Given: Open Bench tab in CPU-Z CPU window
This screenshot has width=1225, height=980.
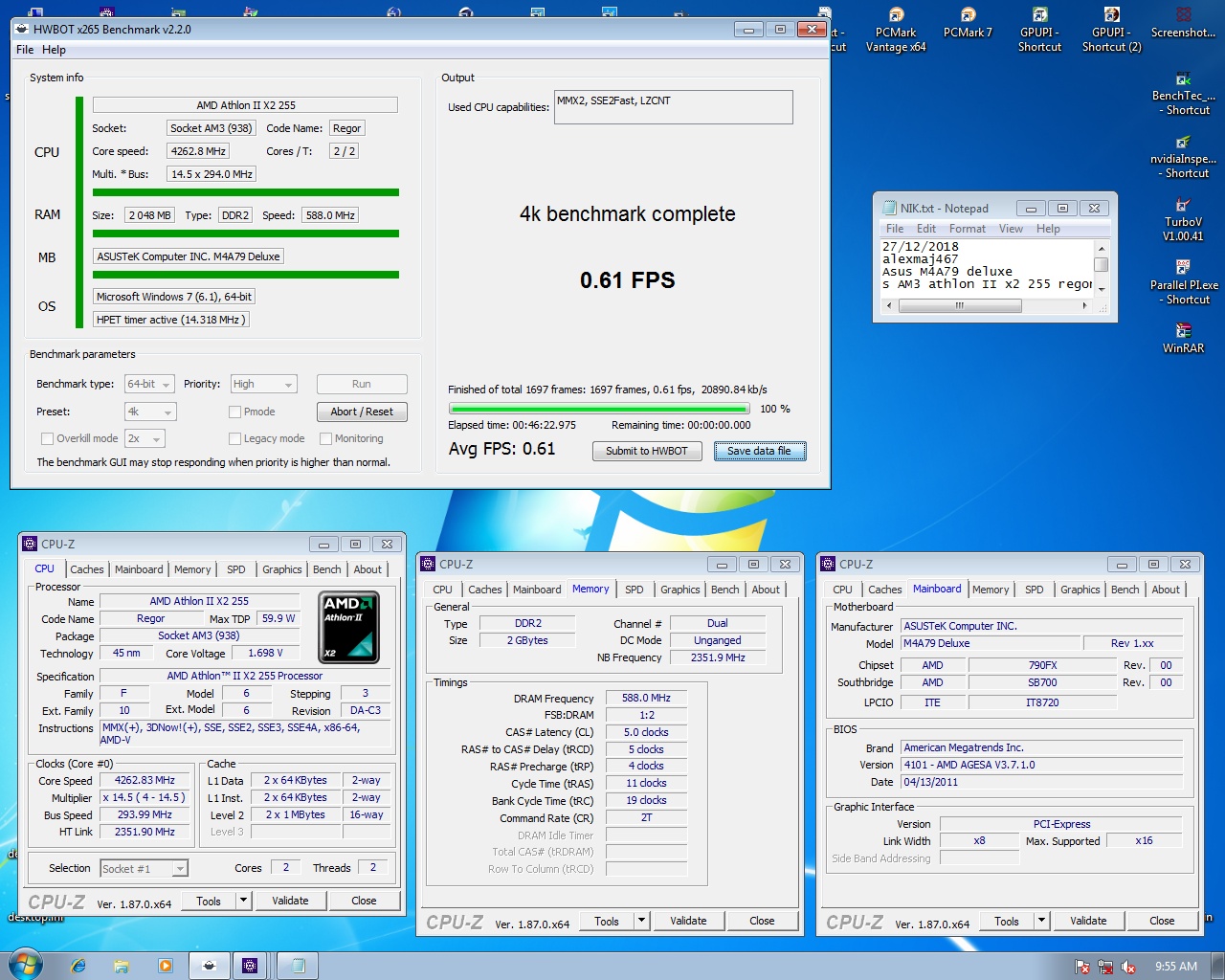Looking at the screenshot, I should 326,569.
